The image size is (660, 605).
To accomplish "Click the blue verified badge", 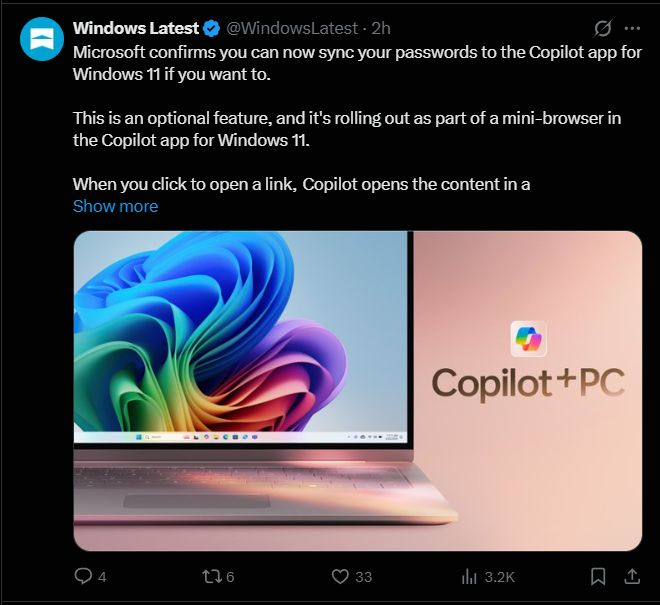I will pos(212,27).
